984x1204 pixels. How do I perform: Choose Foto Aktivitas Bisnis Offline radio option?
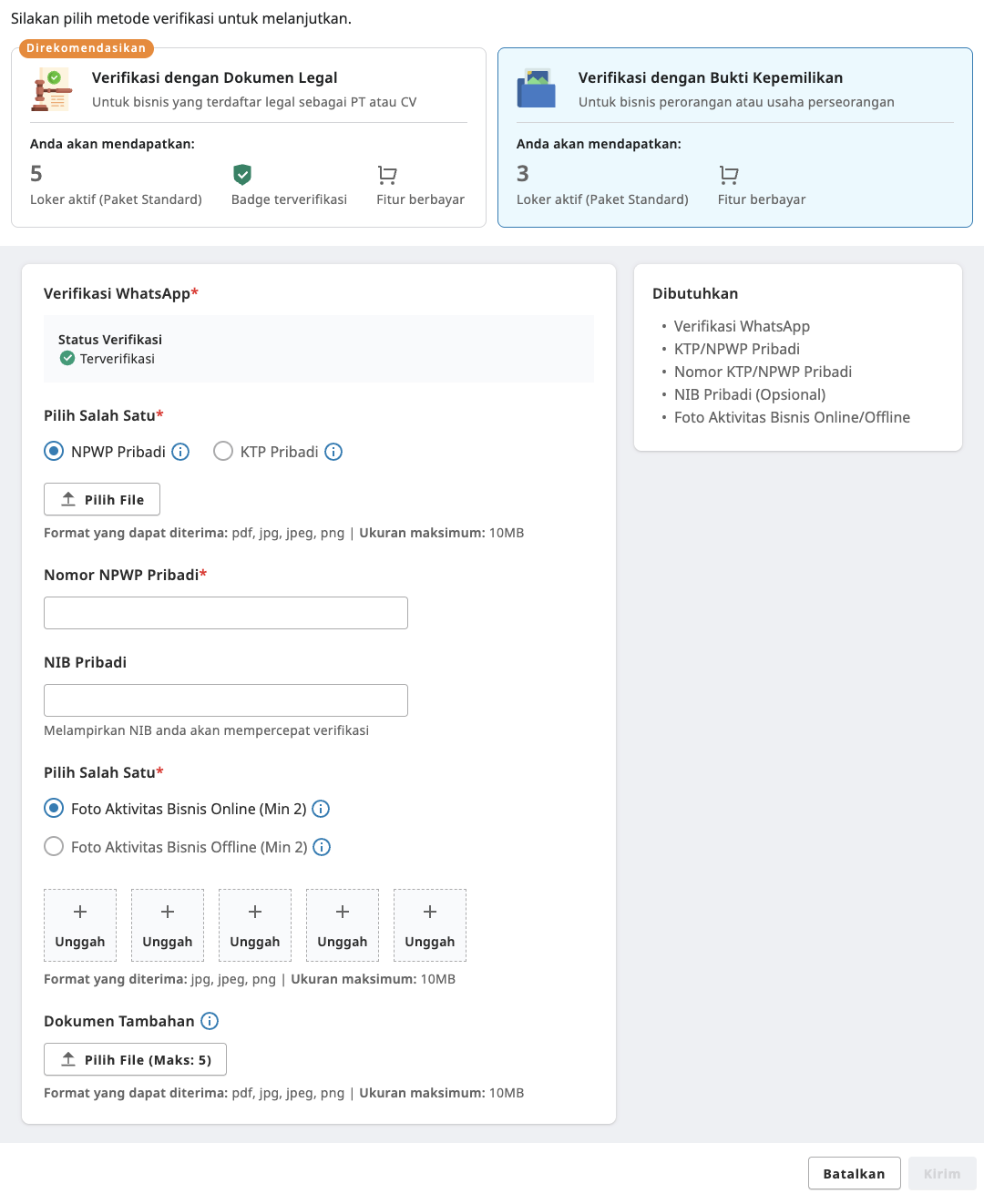tap(55, 847)
